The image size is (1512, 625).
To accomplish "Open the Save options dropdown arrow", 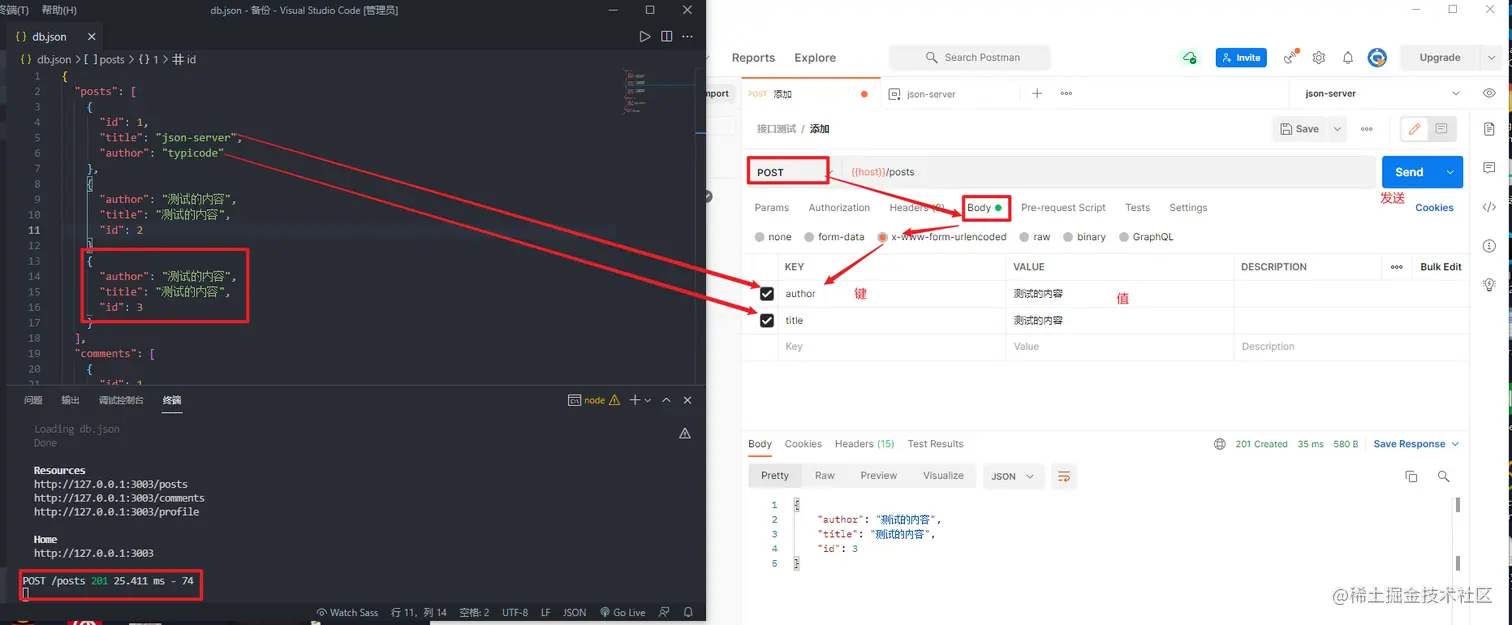I will point(1338,129).
